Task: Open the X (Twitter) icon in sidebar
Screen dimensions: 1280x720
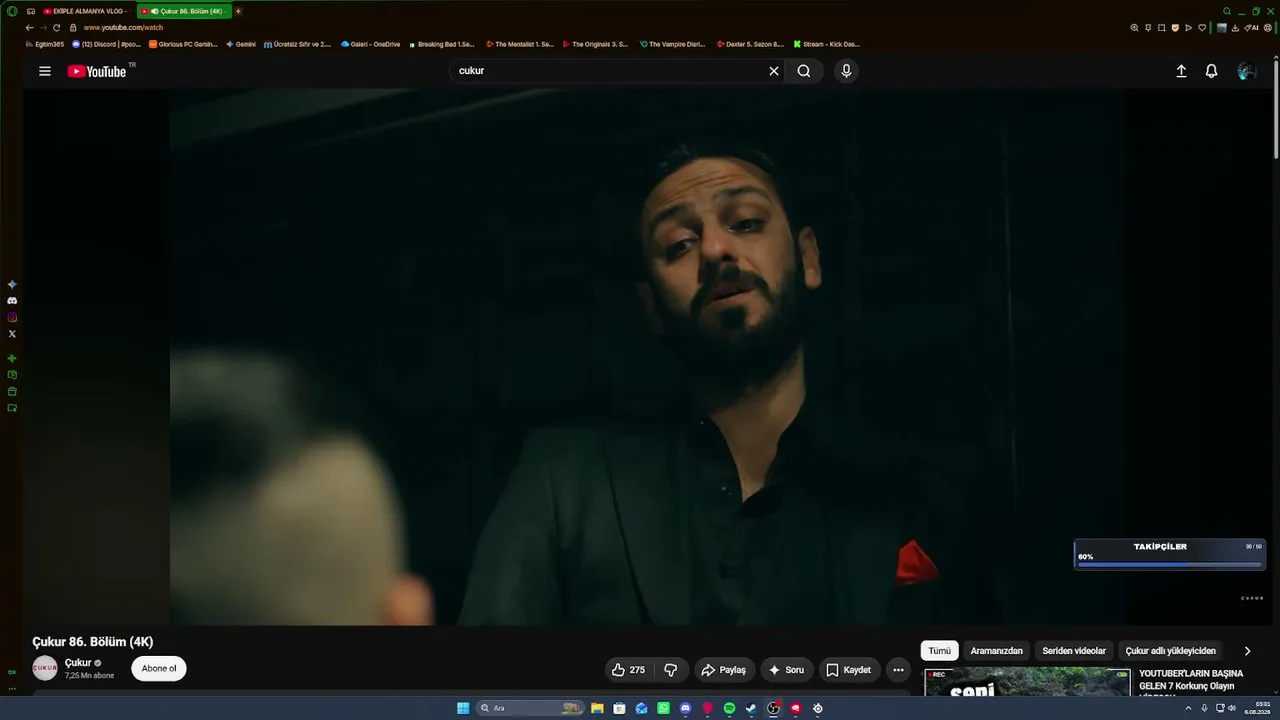Action: tap(12, 334)
